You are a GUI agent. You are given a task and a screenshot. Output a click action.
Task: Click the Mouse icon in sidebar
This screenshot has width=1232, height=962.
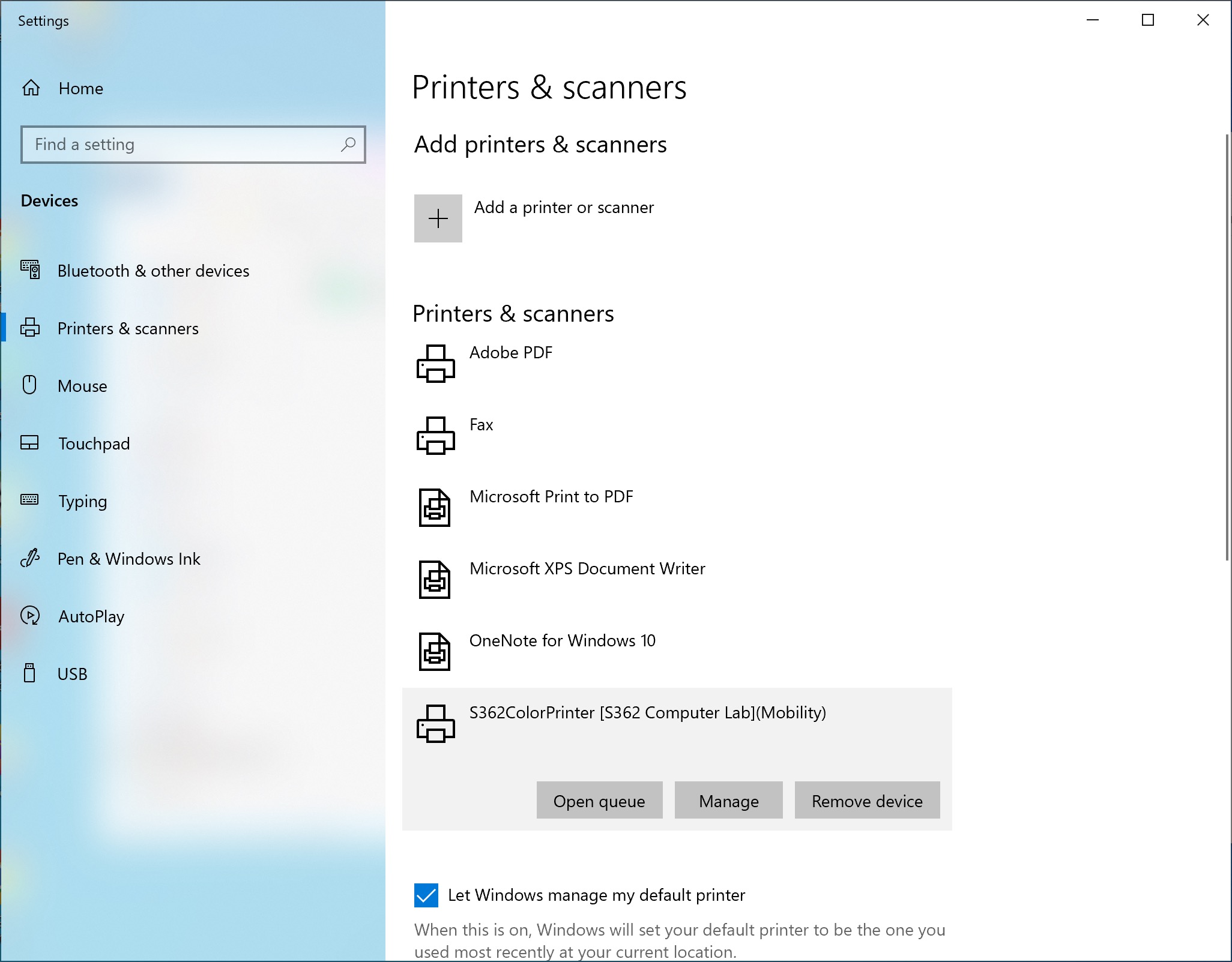(29, 385)
